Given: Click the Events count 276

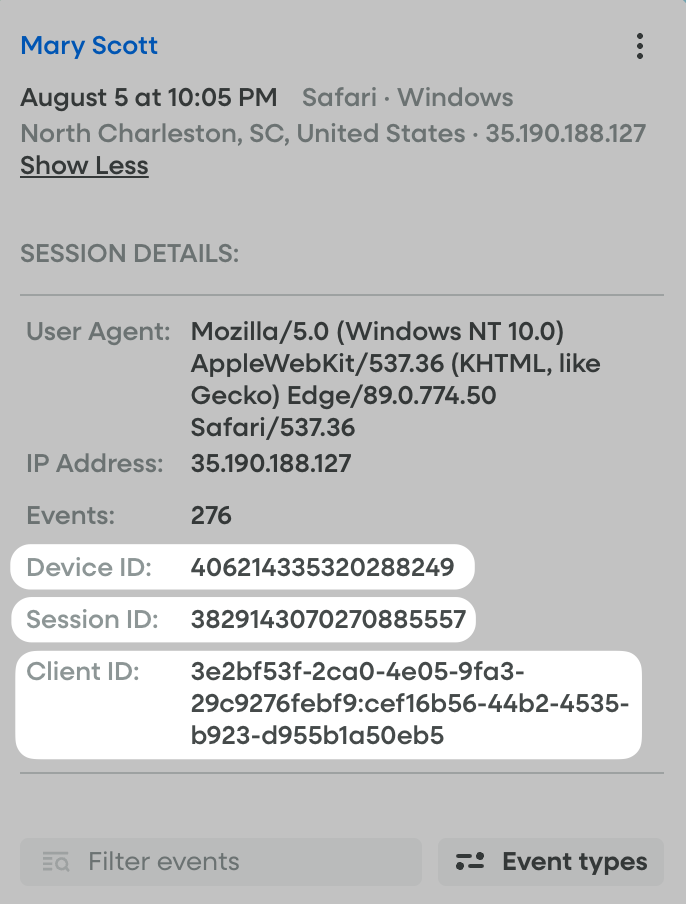Looking at the screenshot, I should point(211,516).
